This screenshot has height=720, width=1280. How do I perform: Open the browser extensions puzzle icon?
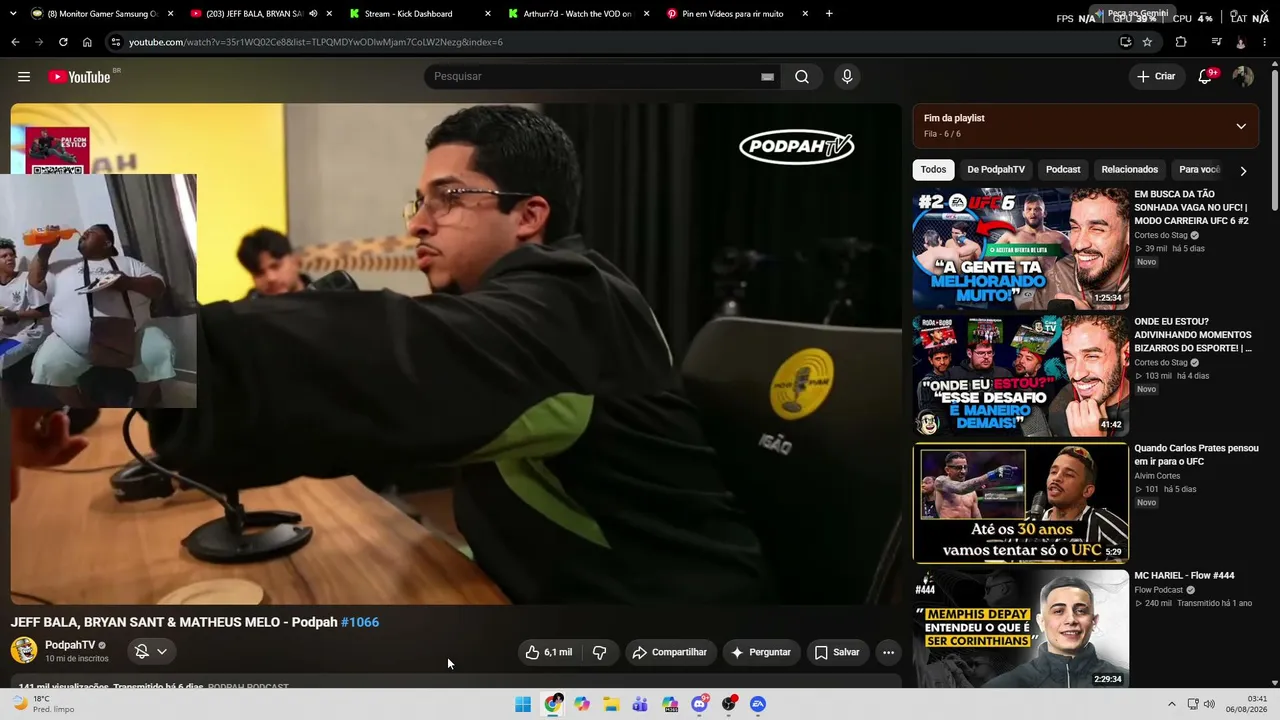1181,42
